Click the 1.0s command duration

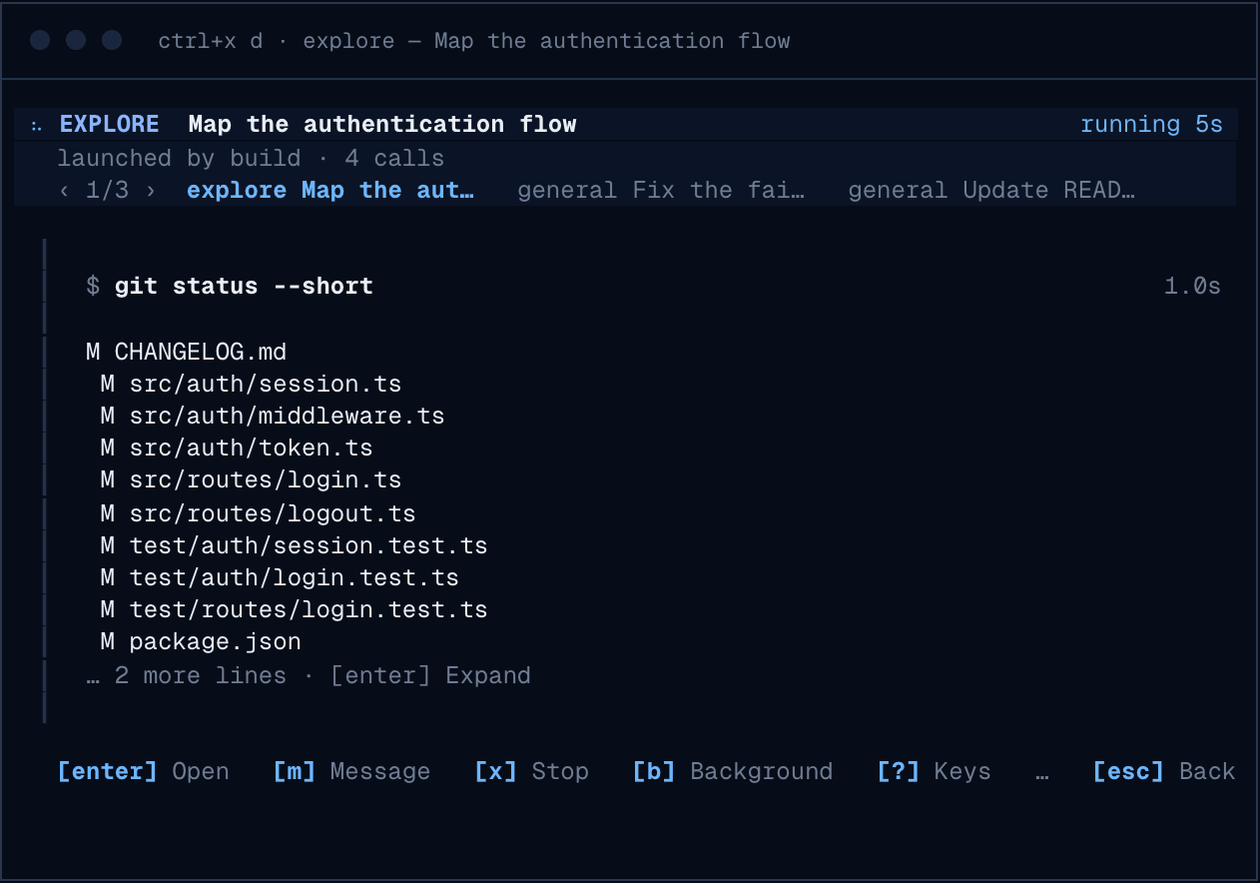click(1192, 286)
